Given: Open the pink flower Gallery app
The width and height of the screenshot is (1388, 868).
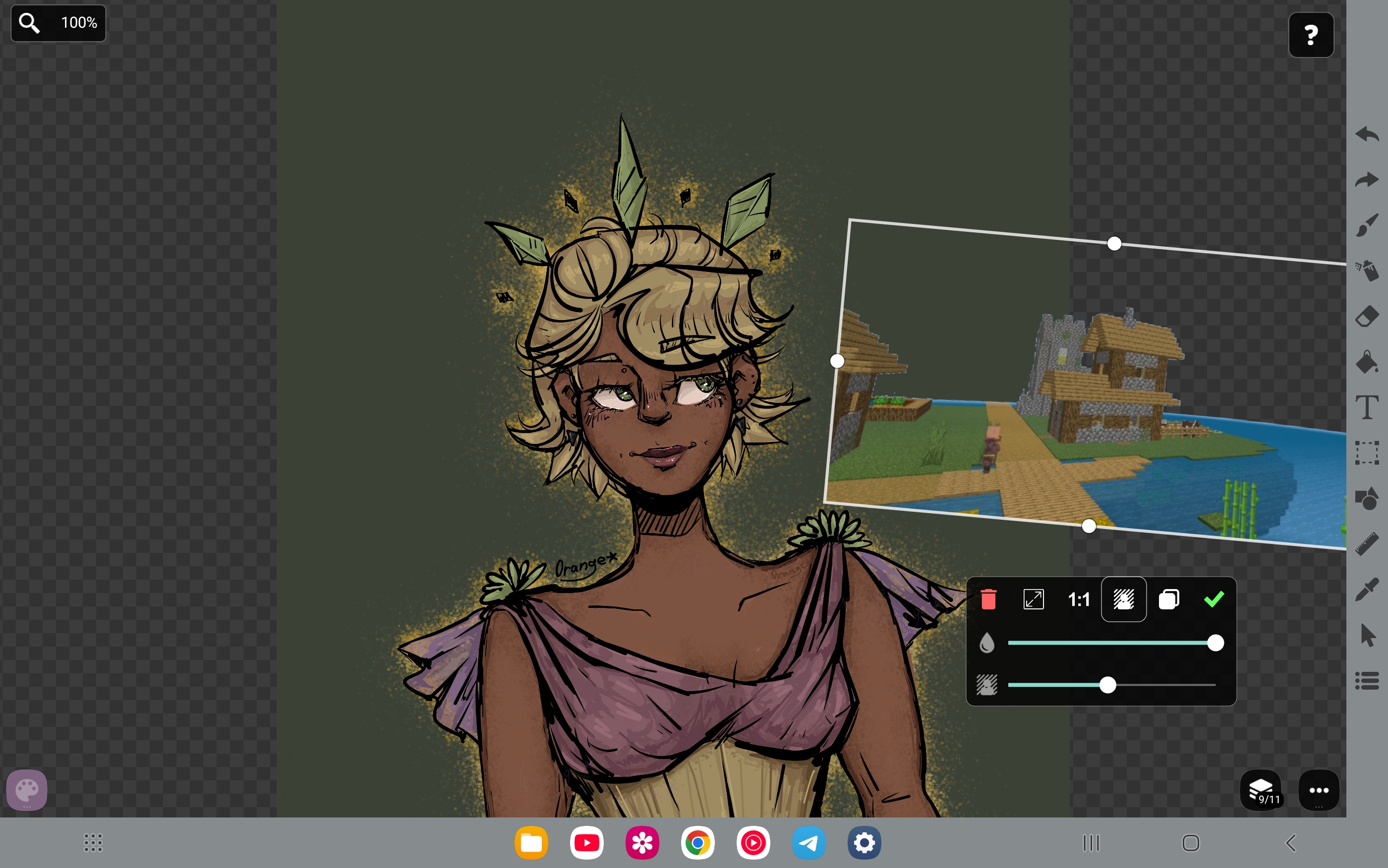Looking at the screenshot, I should coord(642,843).
